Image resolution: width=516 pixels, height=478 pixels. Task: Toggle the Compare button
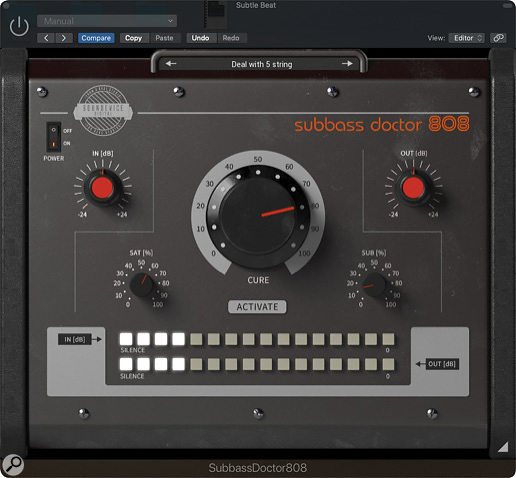click(96, 38)
